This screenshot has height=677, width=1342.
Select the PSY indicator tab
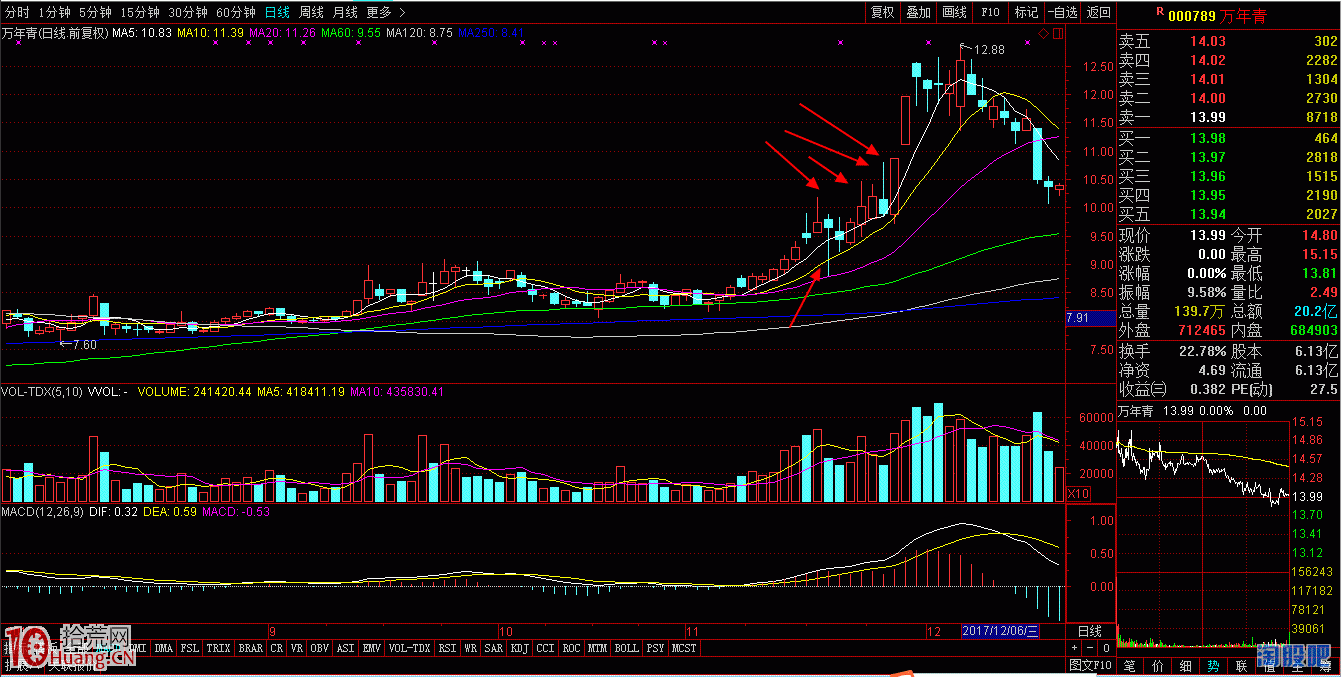tap(656, 648)
